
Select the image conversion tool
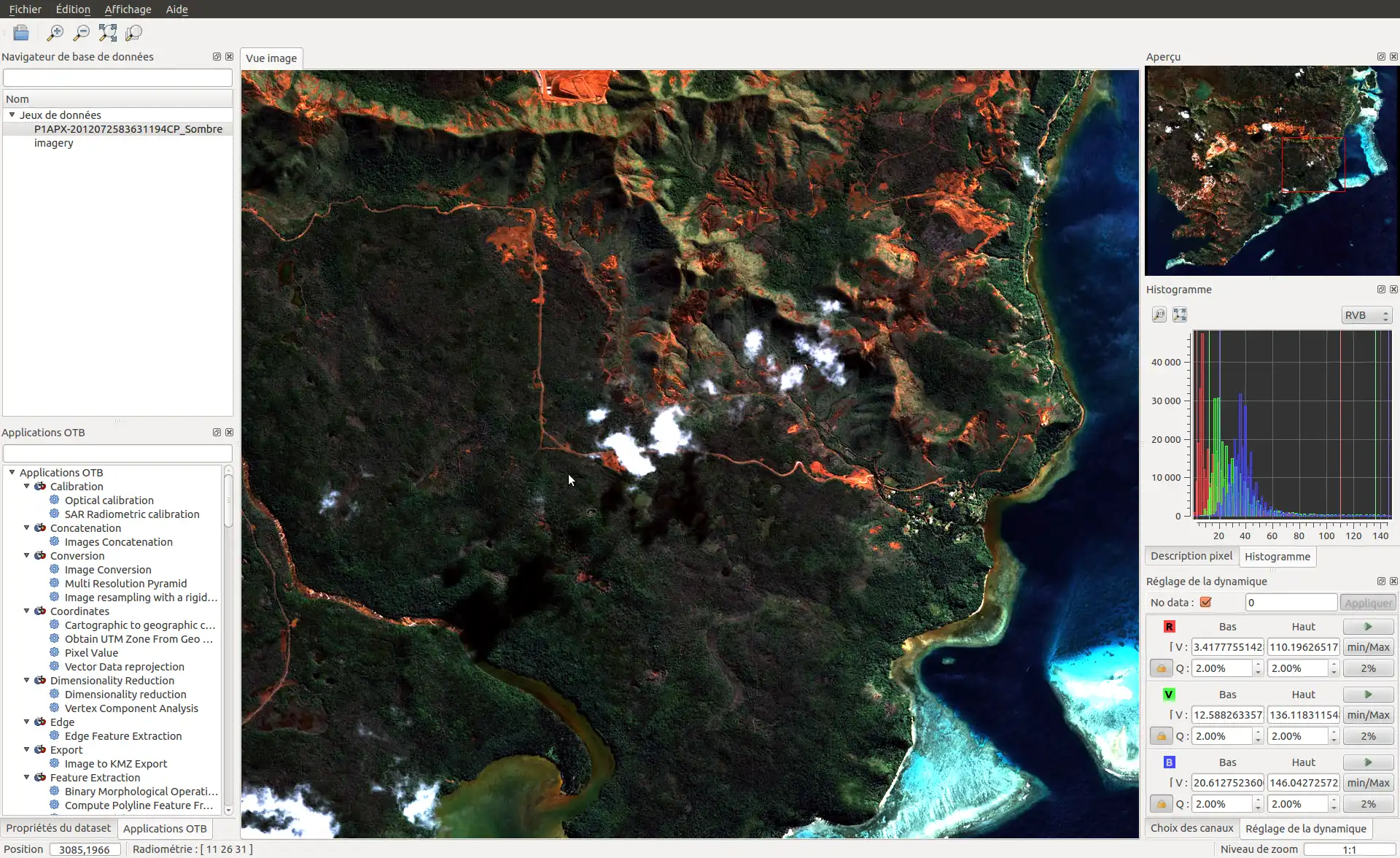pos(107,569)
